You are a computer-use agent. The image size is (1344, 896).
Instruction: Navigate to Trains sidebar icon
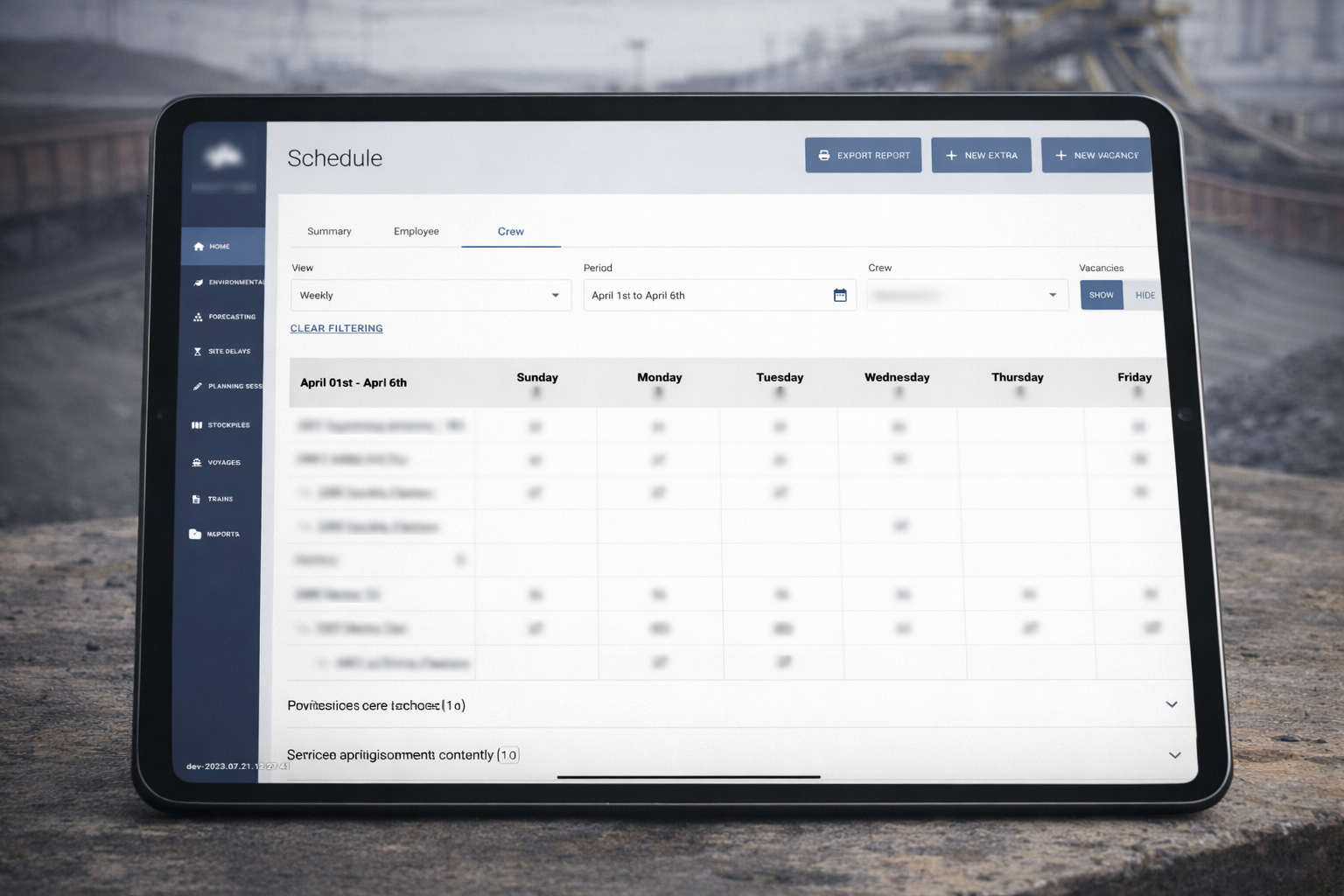tap(196, 500)
